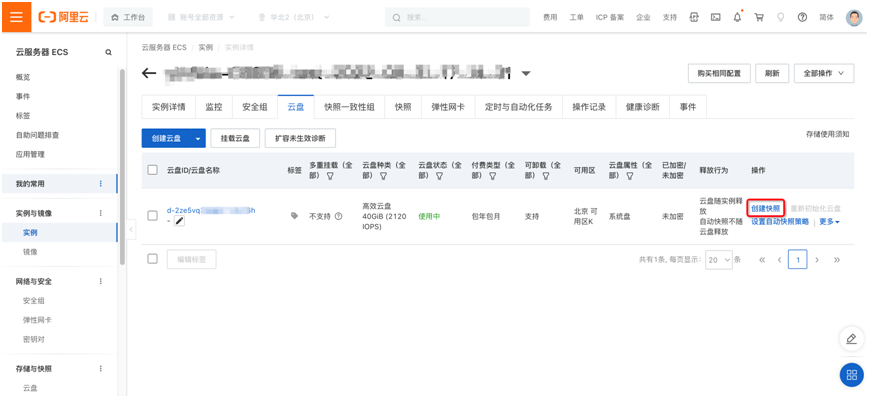Screen dimensions: 869x398
Task: Switch to the 安全组 tab
Action: coord(255,107)
